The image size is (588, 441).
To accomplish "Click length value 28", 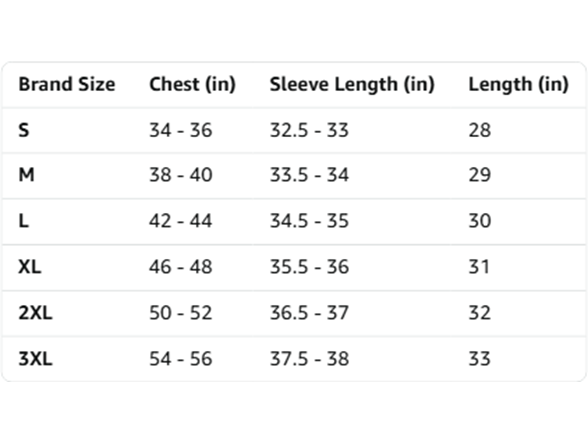I will coord(480,130).
